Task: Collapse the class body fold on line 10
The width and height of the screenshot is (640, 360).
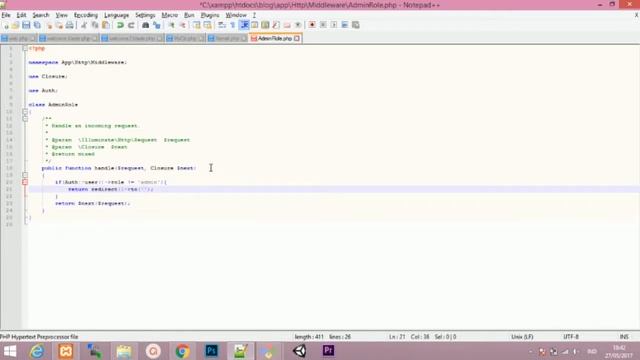Action: (x=25, y=111)
